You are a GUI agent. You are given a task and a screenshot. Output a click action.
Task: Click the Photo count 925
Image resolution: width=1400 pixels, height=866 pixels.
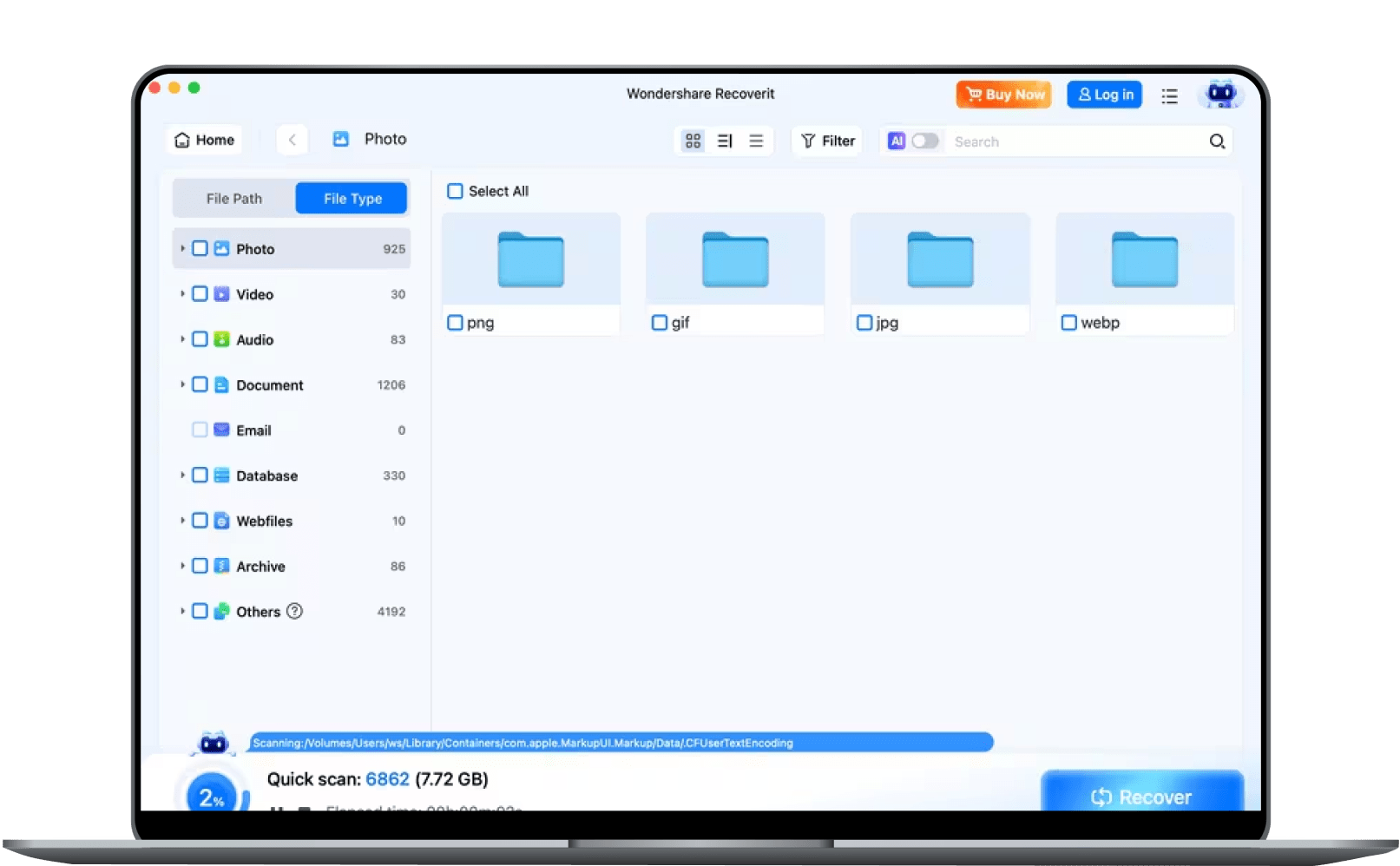click(394, 249)
